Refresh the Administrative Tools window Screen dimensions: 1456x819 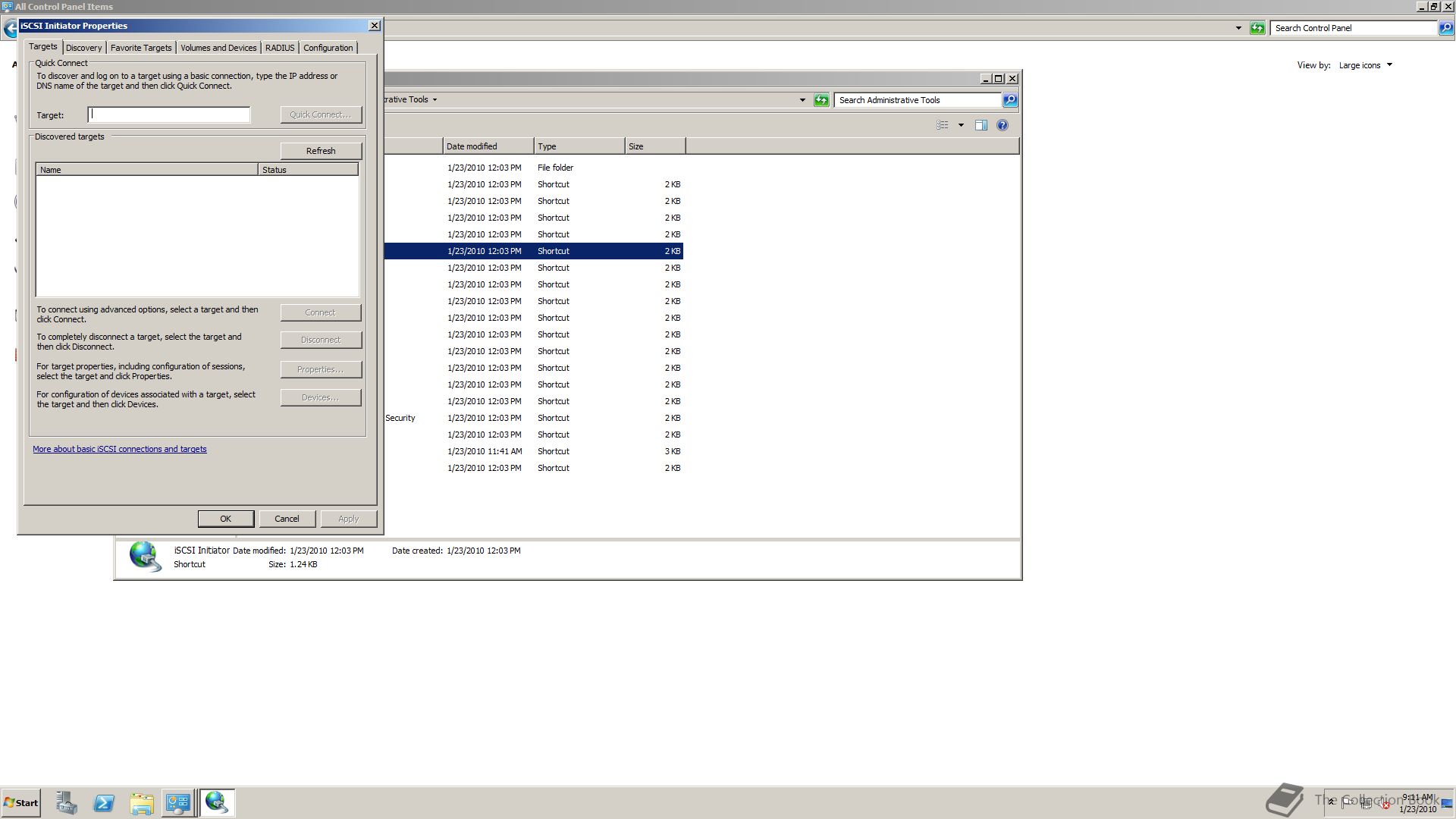(x=821, y=100)
